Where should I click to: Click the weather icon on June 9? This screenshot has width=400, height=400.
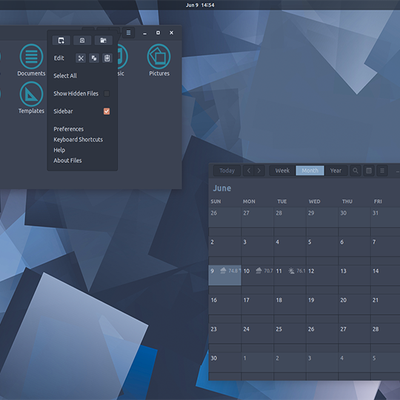[223, 271]
